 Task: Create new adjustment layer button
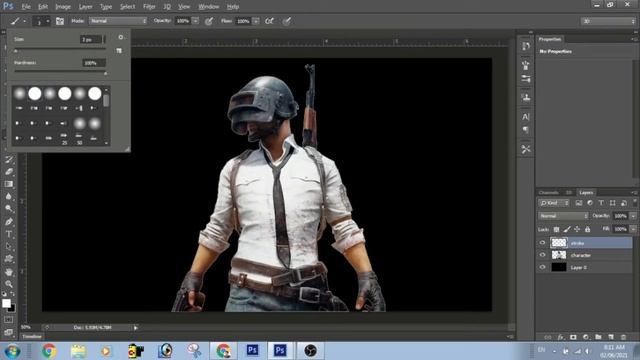point(586,337)
